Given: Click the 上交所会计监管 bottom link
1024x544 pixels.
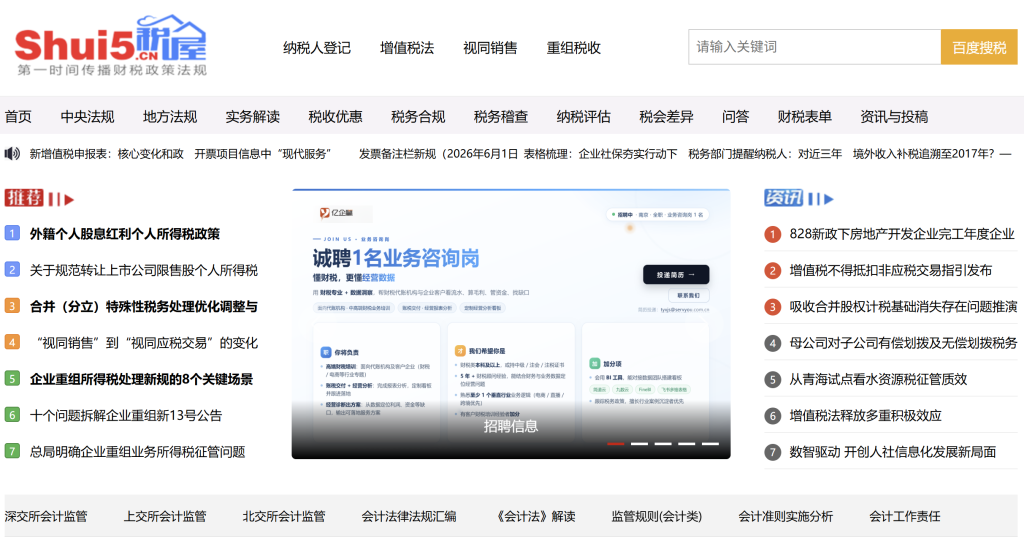Looking at the screenshot, I should tap(165, 517).
